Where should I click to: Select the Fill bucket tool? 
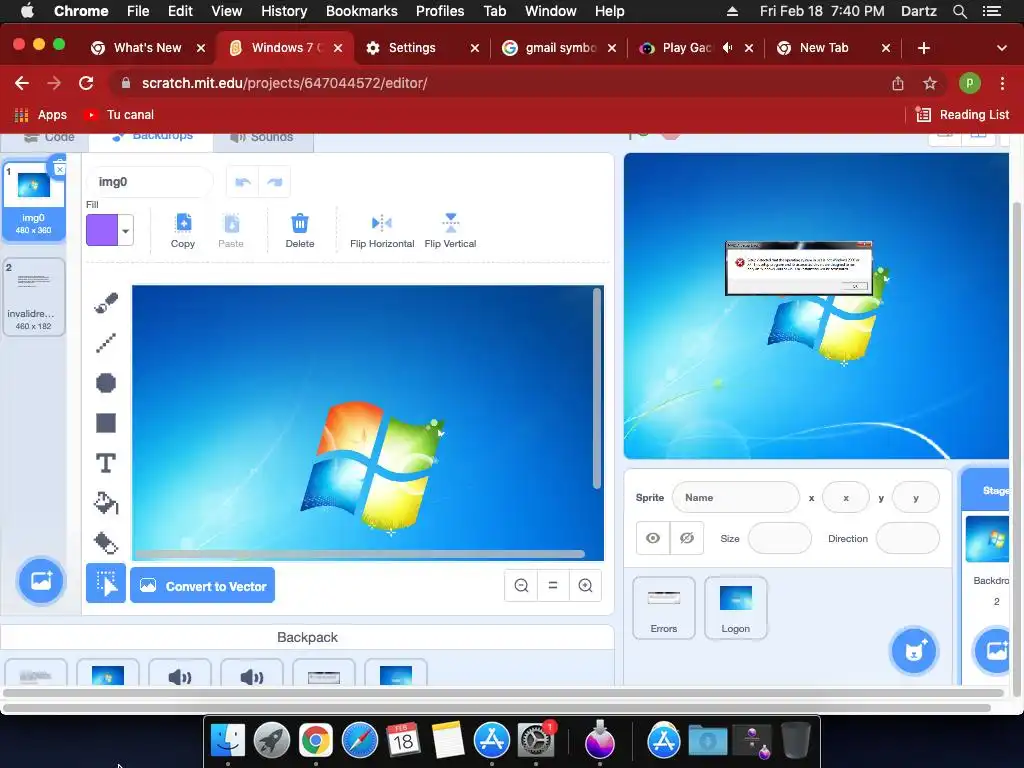(106, 503)
